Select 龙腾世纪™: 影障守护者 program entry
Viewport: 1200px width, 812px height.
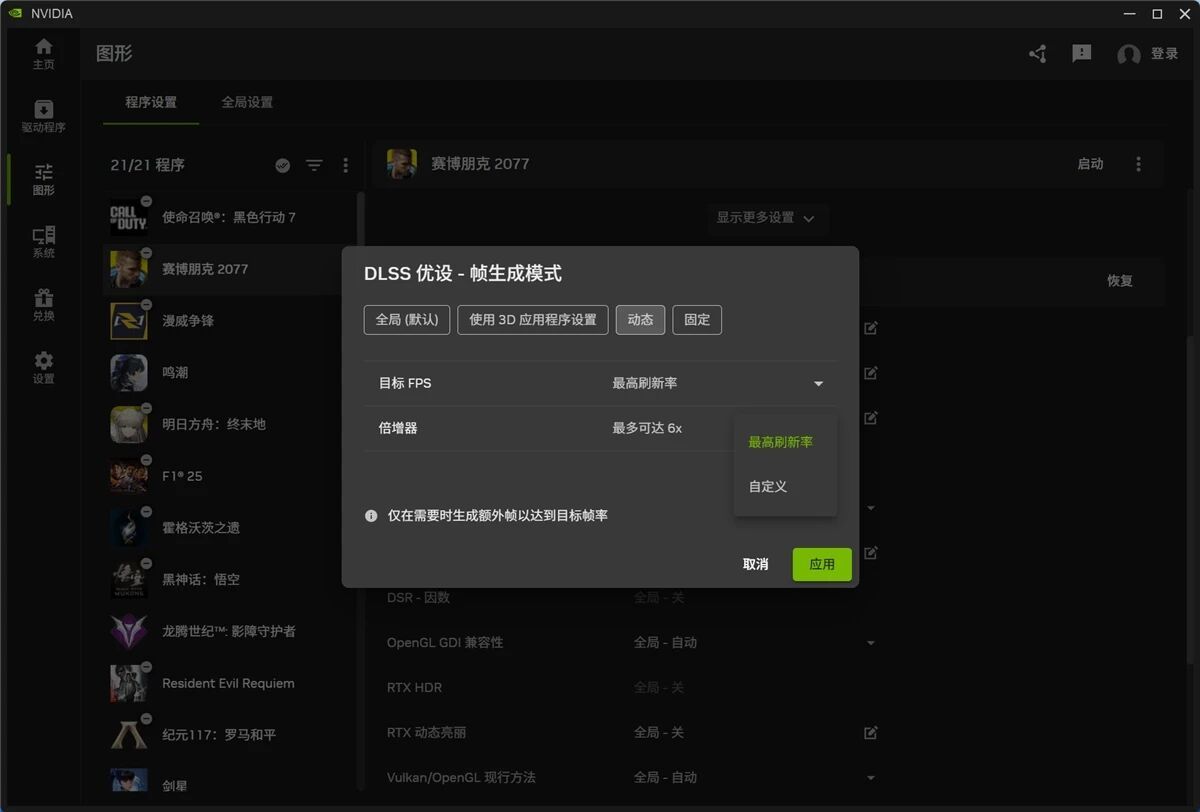[x=231, y=631]
